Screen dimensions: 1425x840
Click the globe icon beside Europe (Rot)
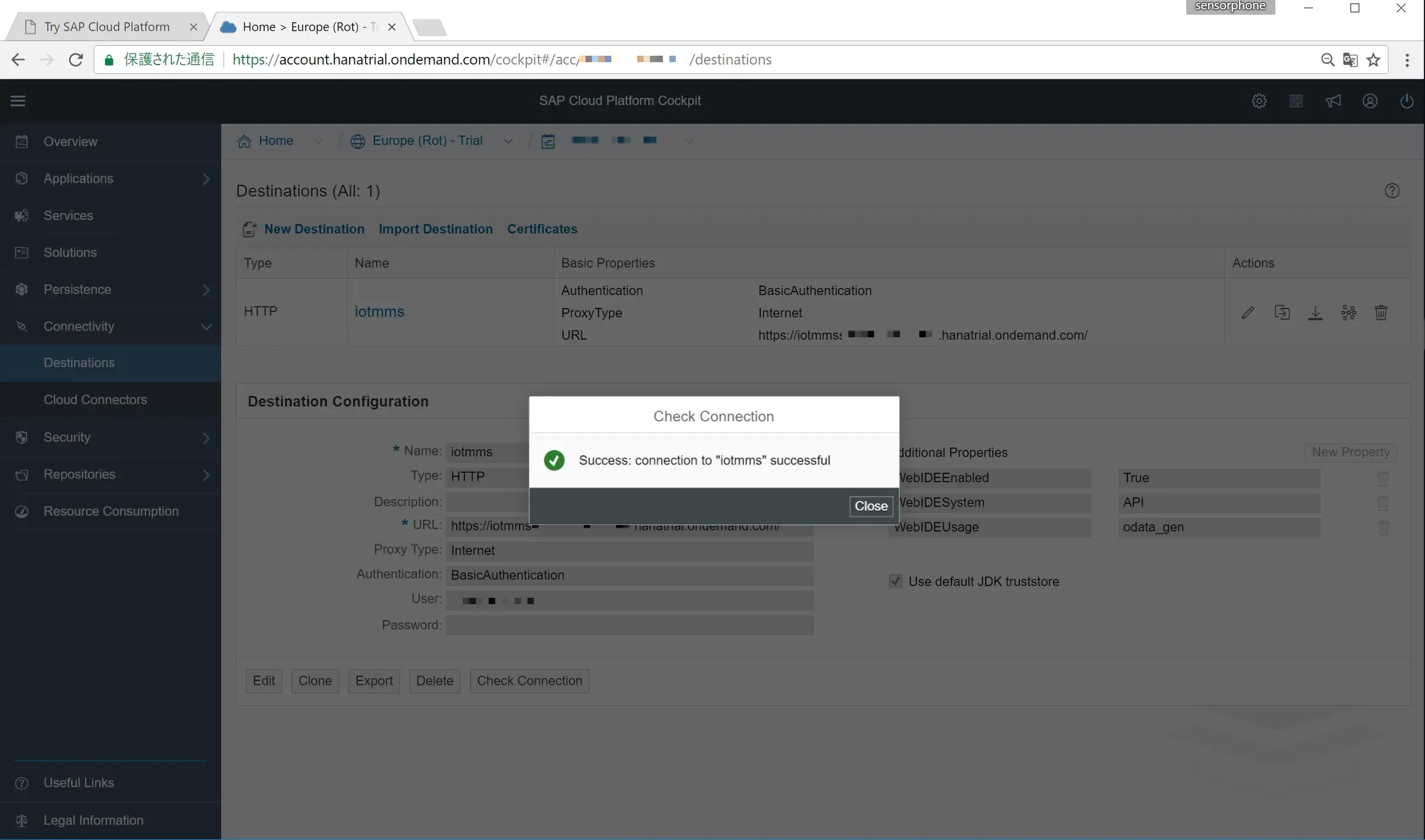pyautogui.click(x=357, y=141)
